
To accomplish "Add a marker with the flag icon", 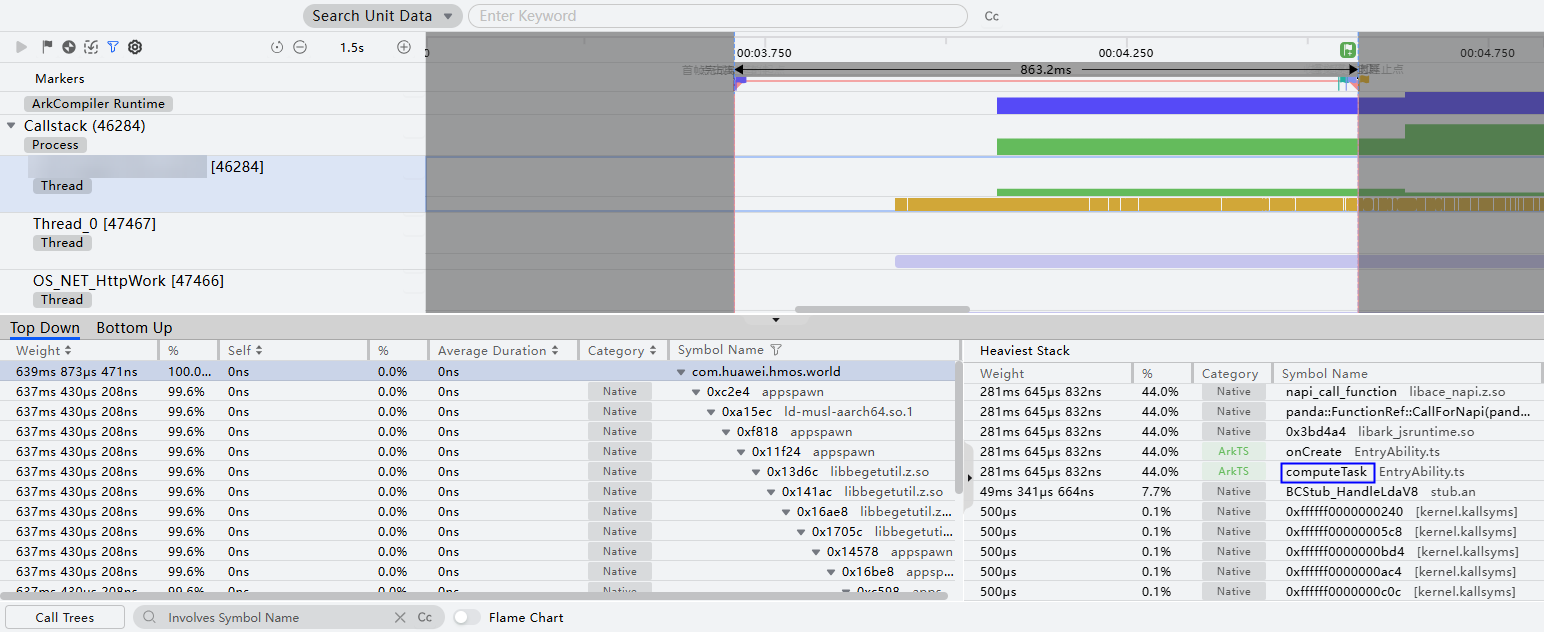I will click(x=47, y=47).
